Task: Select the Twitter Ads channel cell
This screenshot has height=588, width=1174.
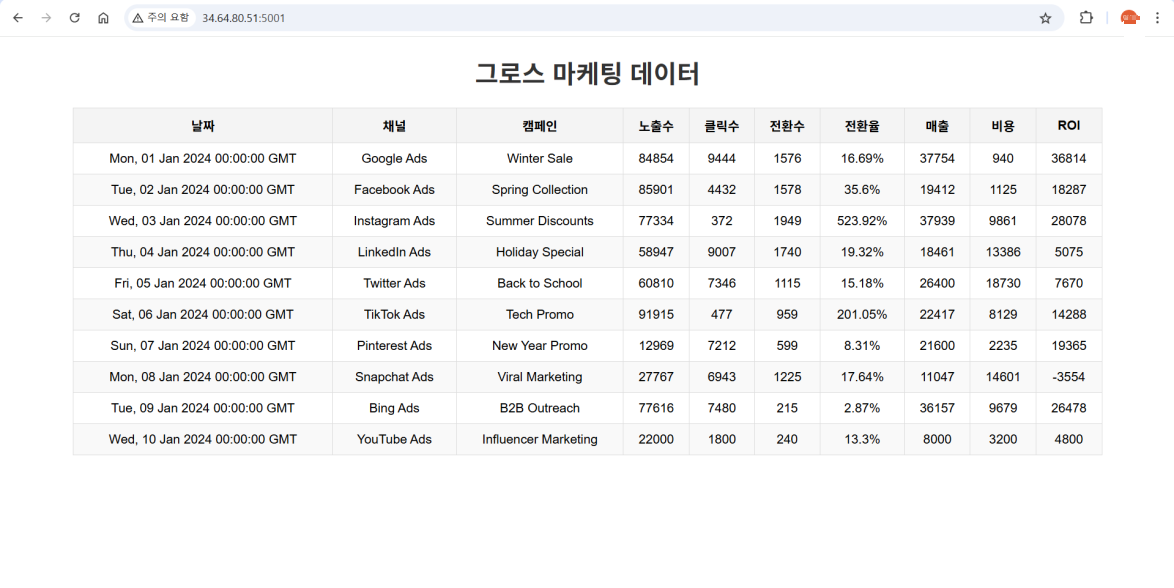Action: point(395,283)
